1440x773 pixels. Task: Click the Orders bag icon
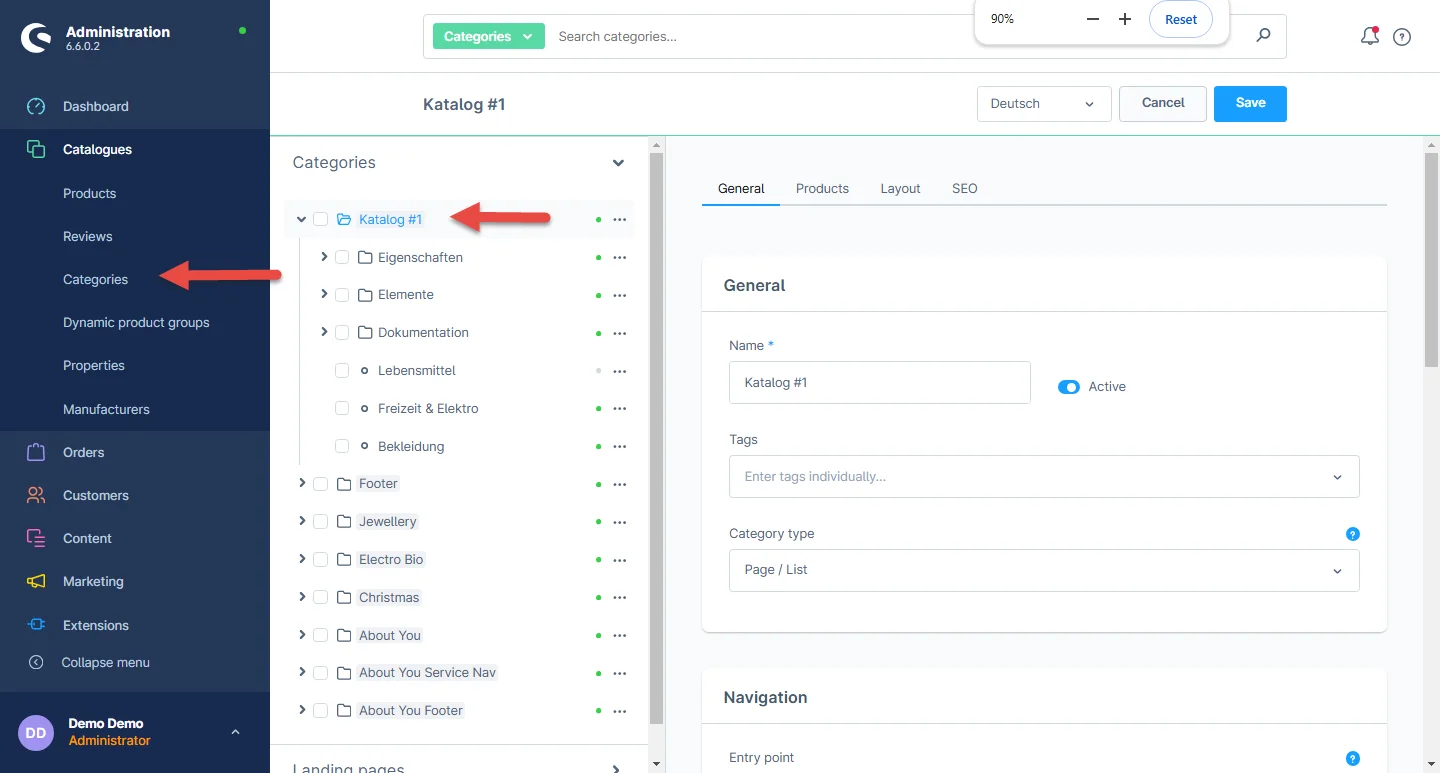[36, 452]
